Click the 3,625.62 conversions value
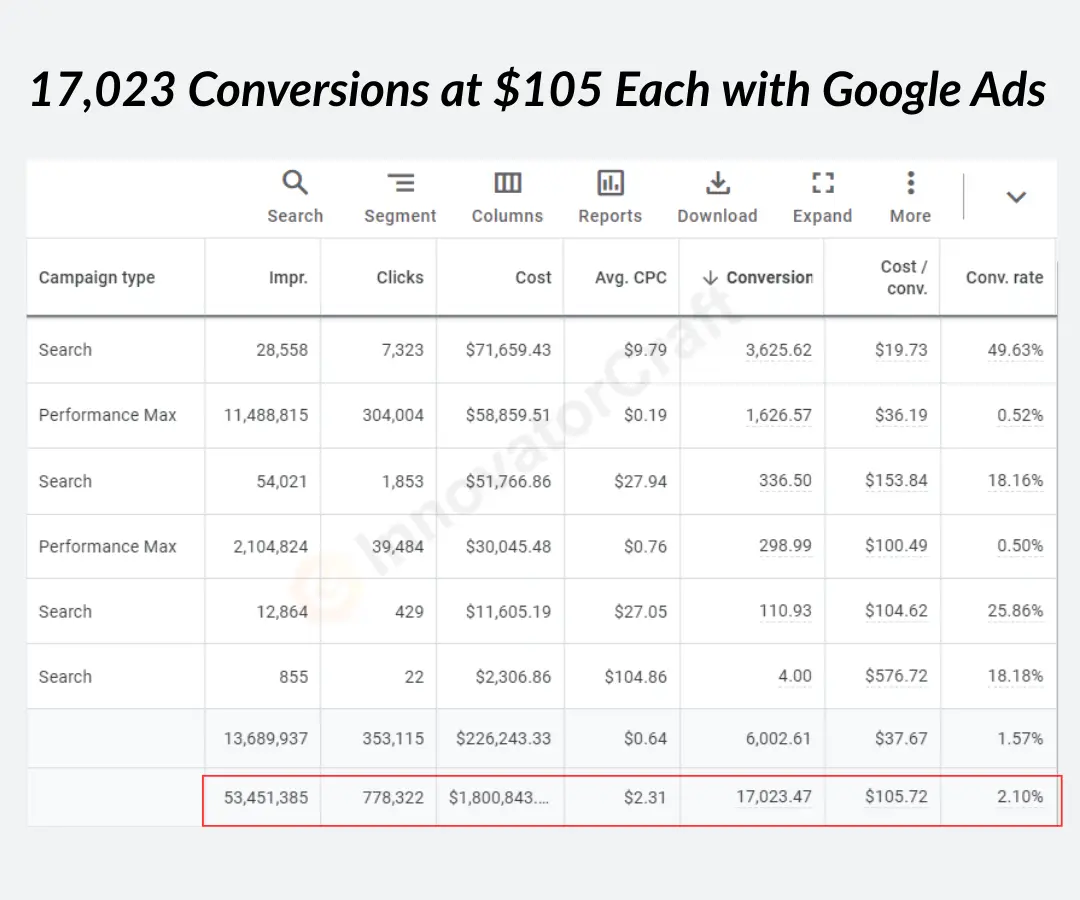This screenshot has height=900, width=1080. point(778,350)
